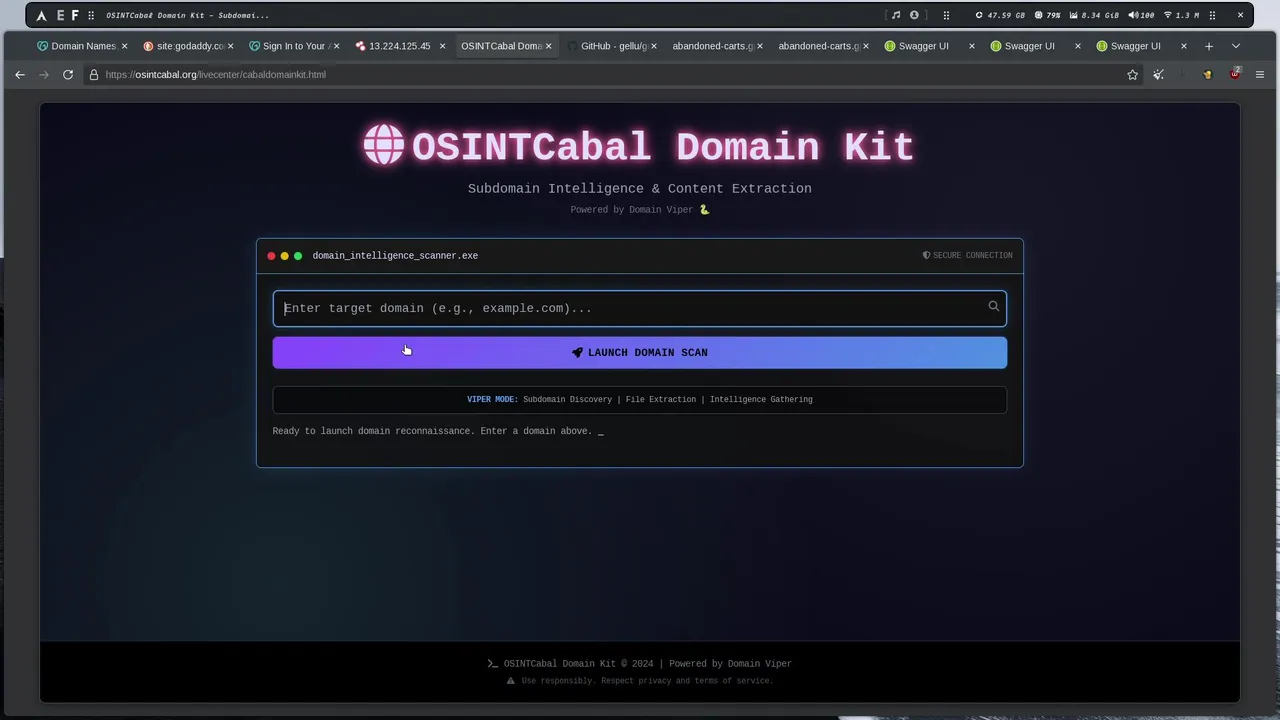1280x720 pixels.
Task: Click the browser address bar URL
Action: point(215,75)
